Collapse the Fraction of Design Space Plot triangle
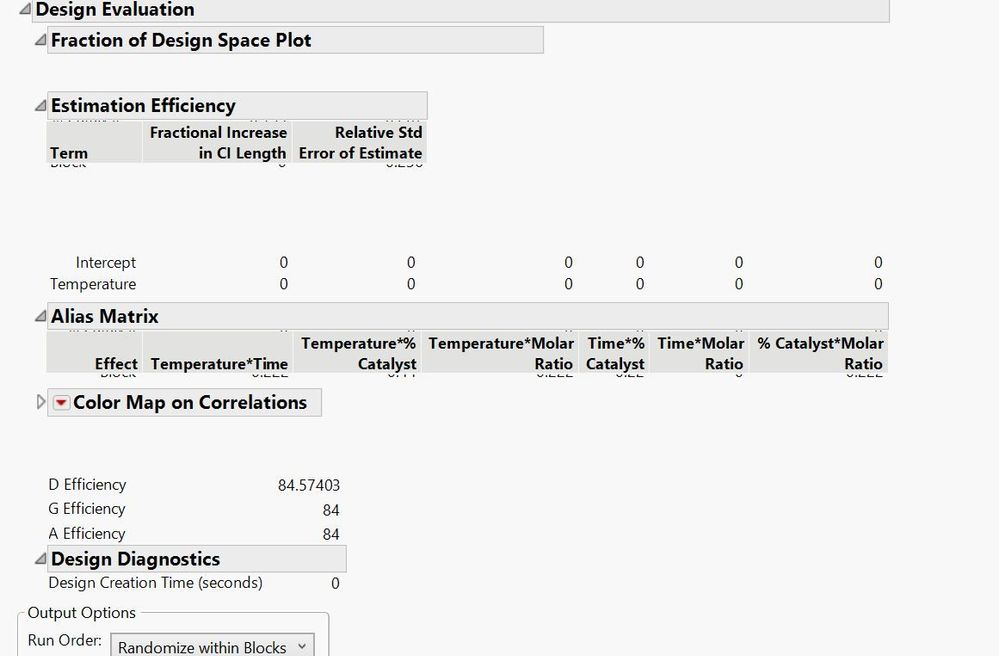Image resolution: width=999 pixels, height=656 pixels. pyautogui.click(x=40, y=41)
